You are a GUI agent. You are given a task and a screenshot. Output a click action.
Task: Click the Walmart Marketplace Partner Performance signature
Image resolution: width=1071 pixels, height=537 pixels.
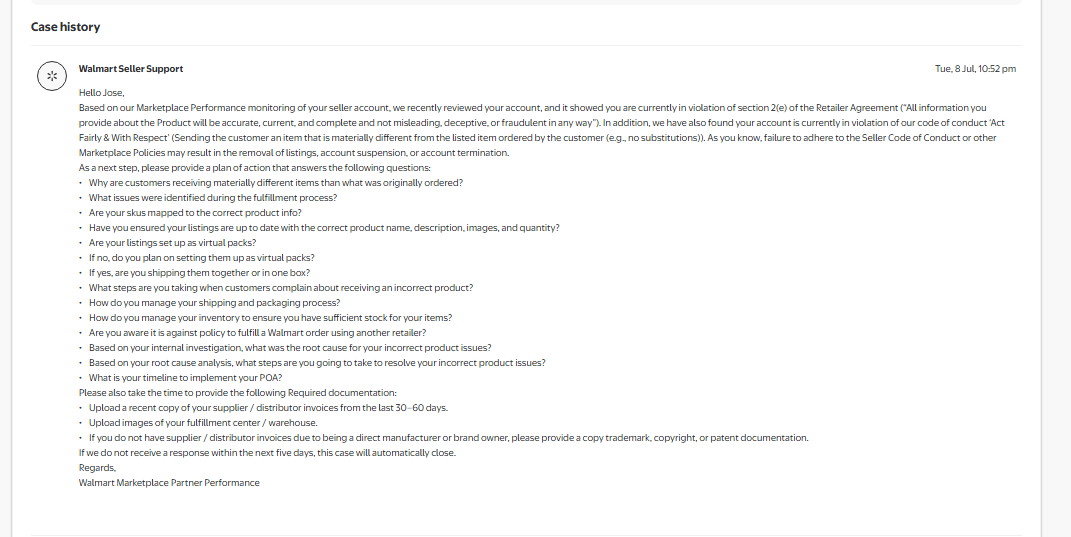[x=169, y=483]
